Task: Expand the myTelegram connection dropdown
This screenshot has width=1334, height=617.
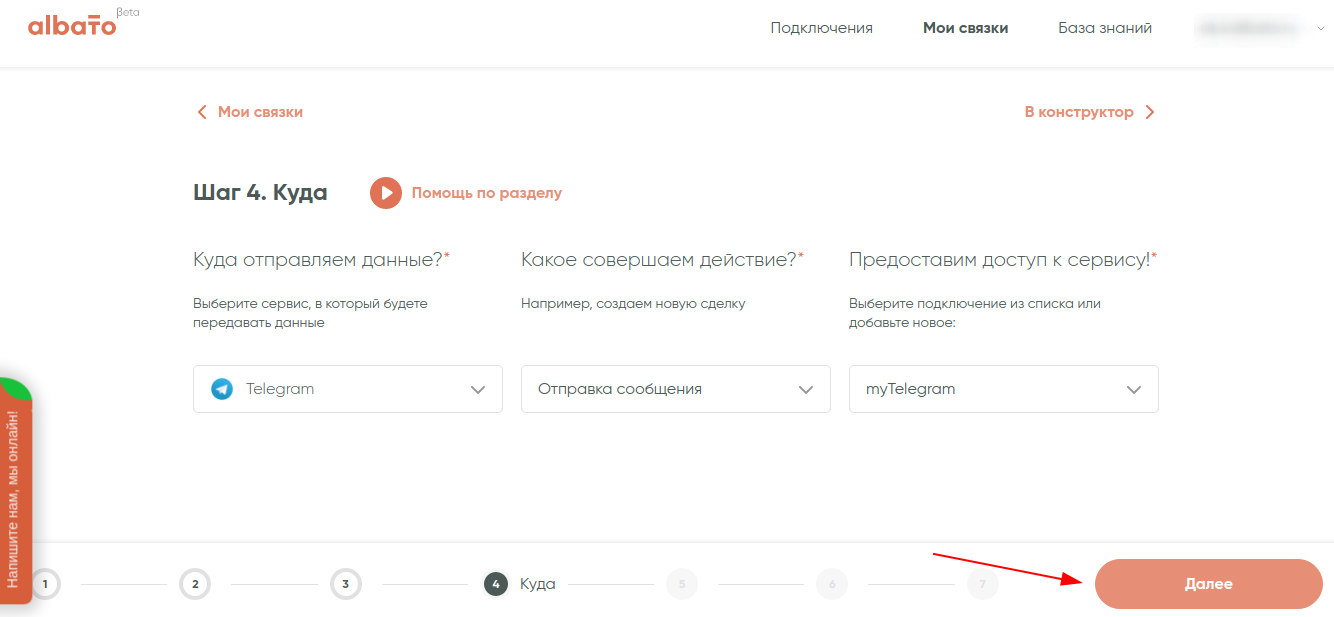Action: pyautogui.click(x=1134, y=390)
